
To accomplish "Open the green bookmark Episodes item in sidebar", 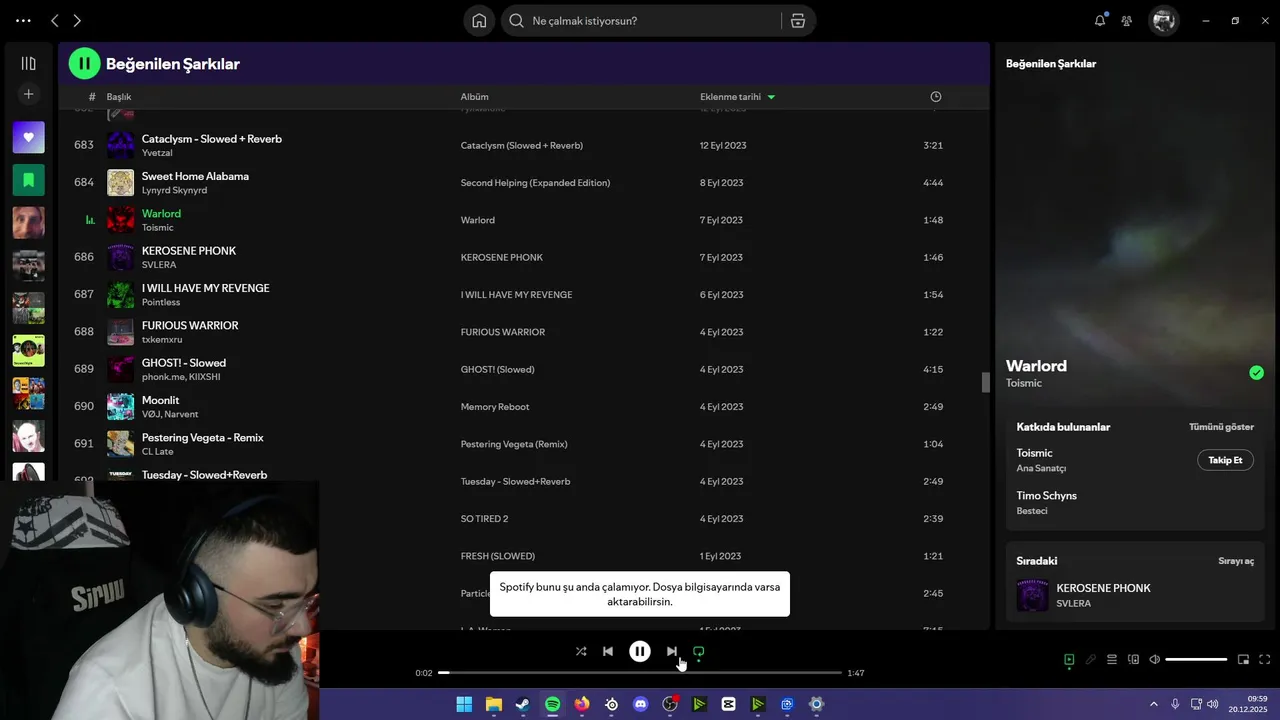I will tap(28, 180).
